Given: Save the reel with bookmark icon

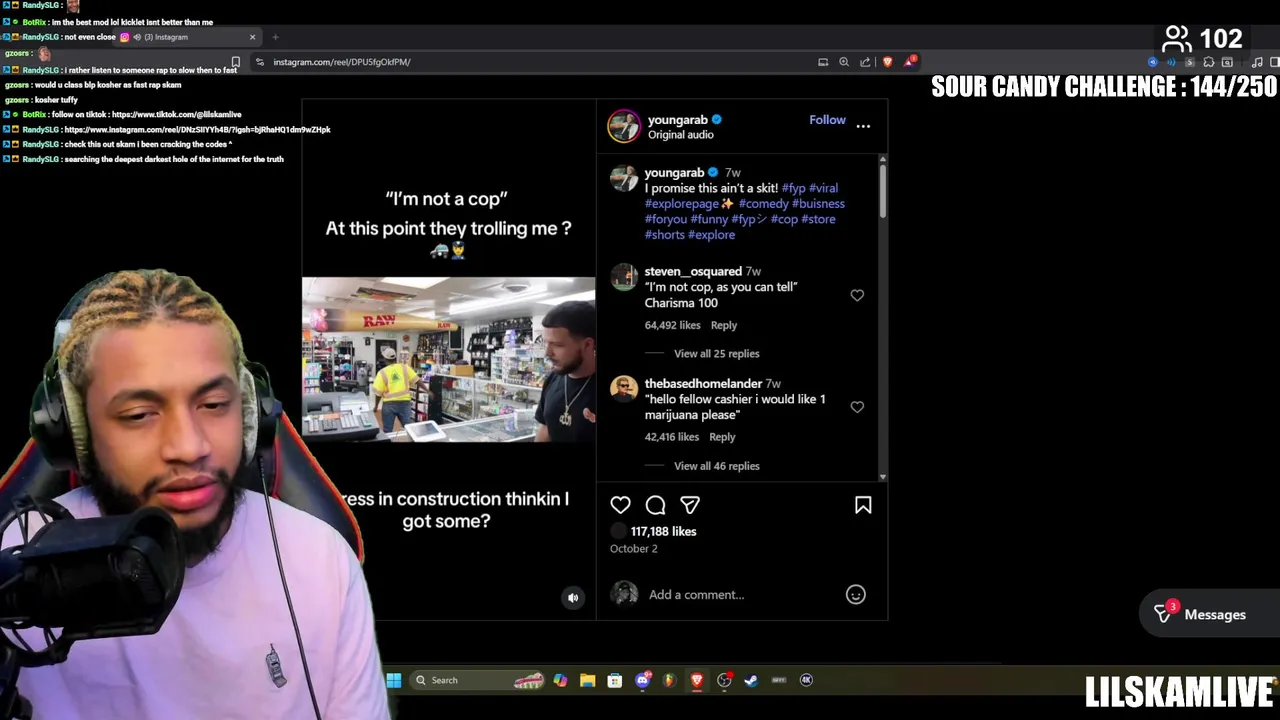Looking at the screenshot, I should click(863, 505).
